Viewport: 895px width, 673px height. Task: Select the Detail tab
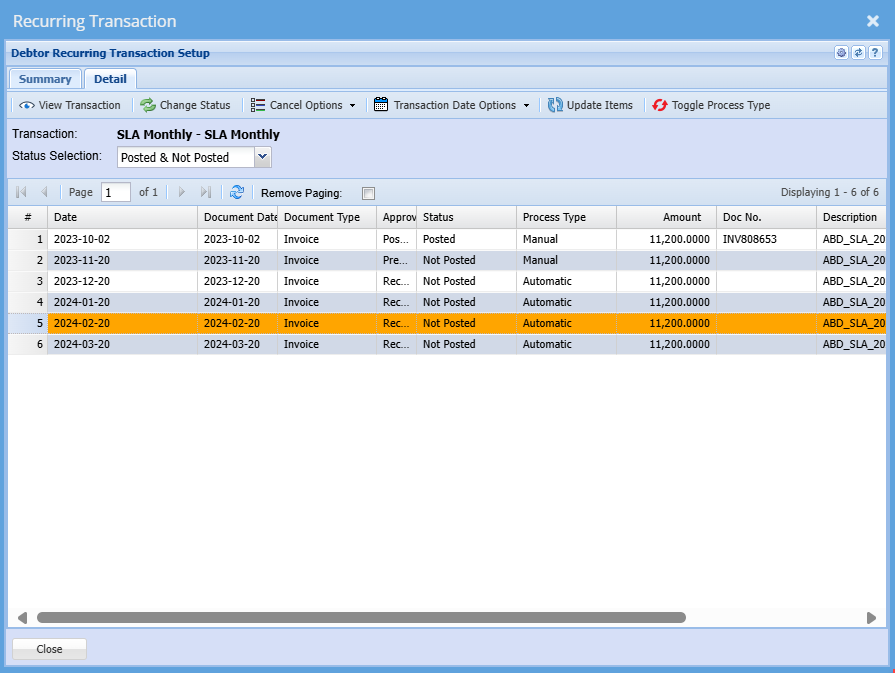click(x=110, y=79)
